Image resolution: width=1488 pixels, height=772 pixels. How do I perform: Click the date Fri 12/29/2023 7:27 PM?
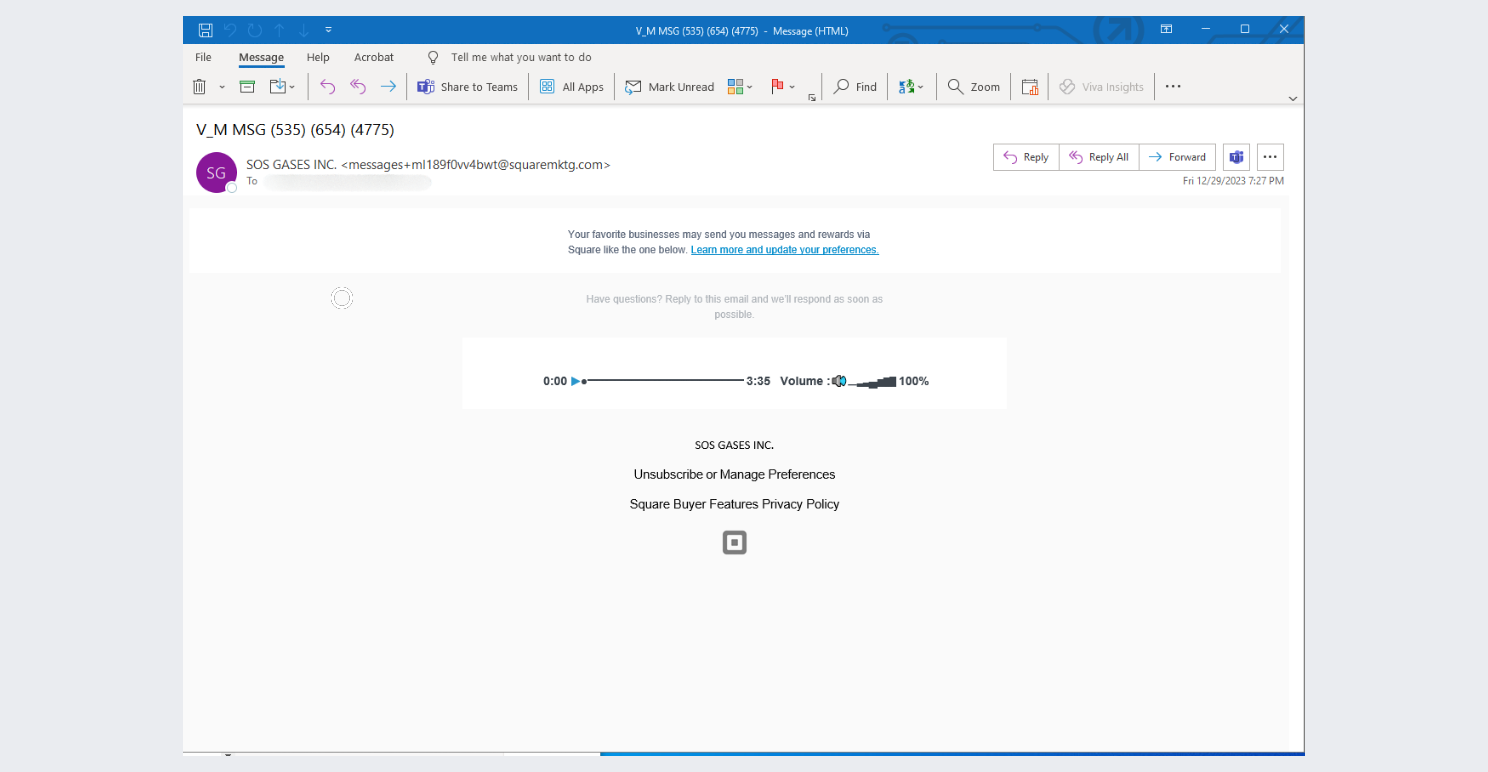(1233, 181)
